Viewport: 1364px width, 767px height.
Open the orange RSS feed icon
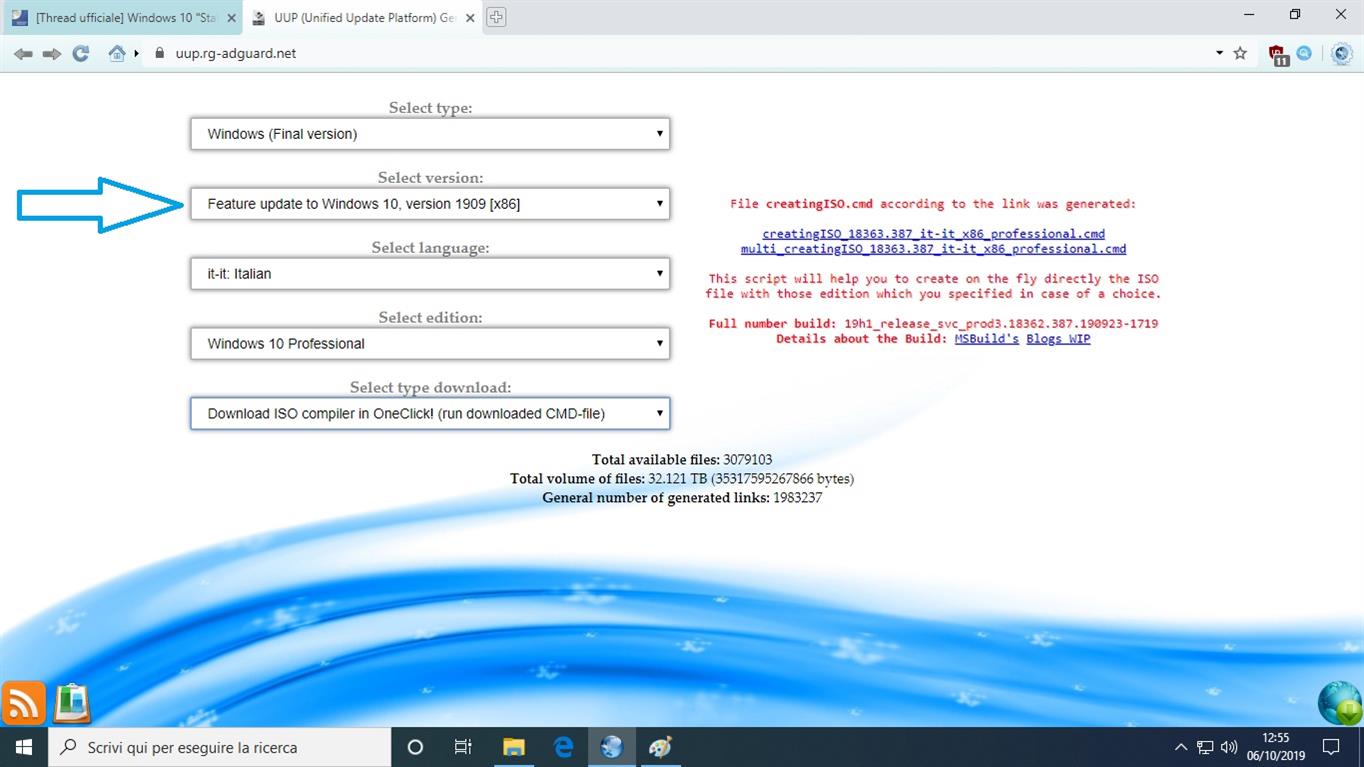click(23, 703)
